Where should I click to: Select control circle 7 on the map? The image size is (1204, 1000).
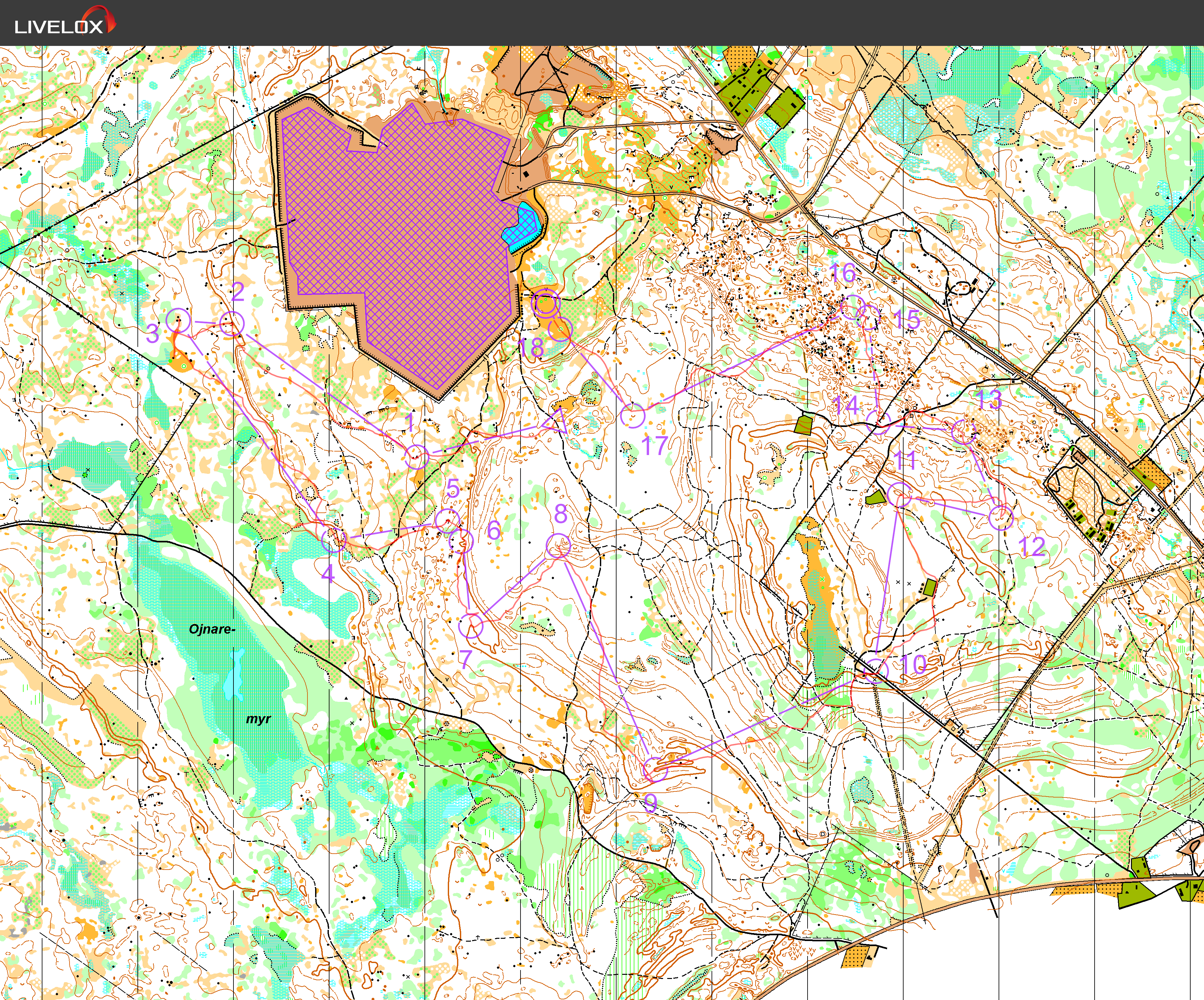coord(471,626)
